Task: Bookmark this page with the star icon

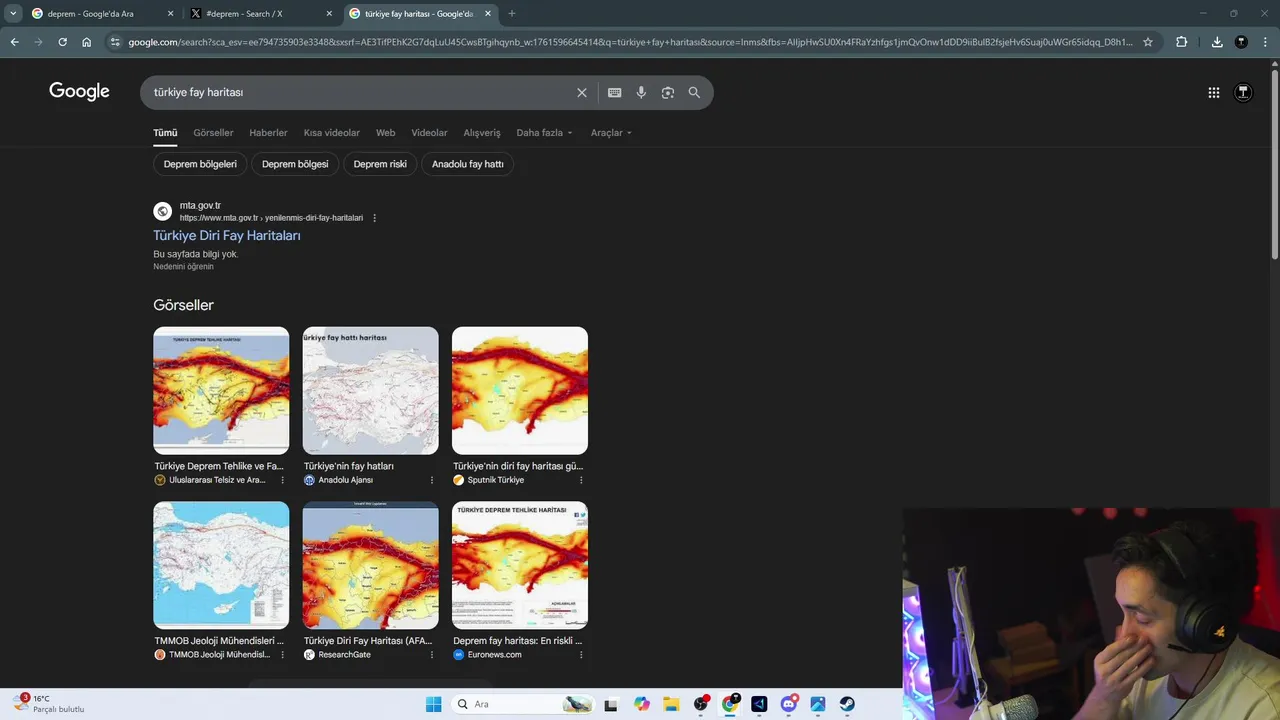Action: (x=1148, y=42)
